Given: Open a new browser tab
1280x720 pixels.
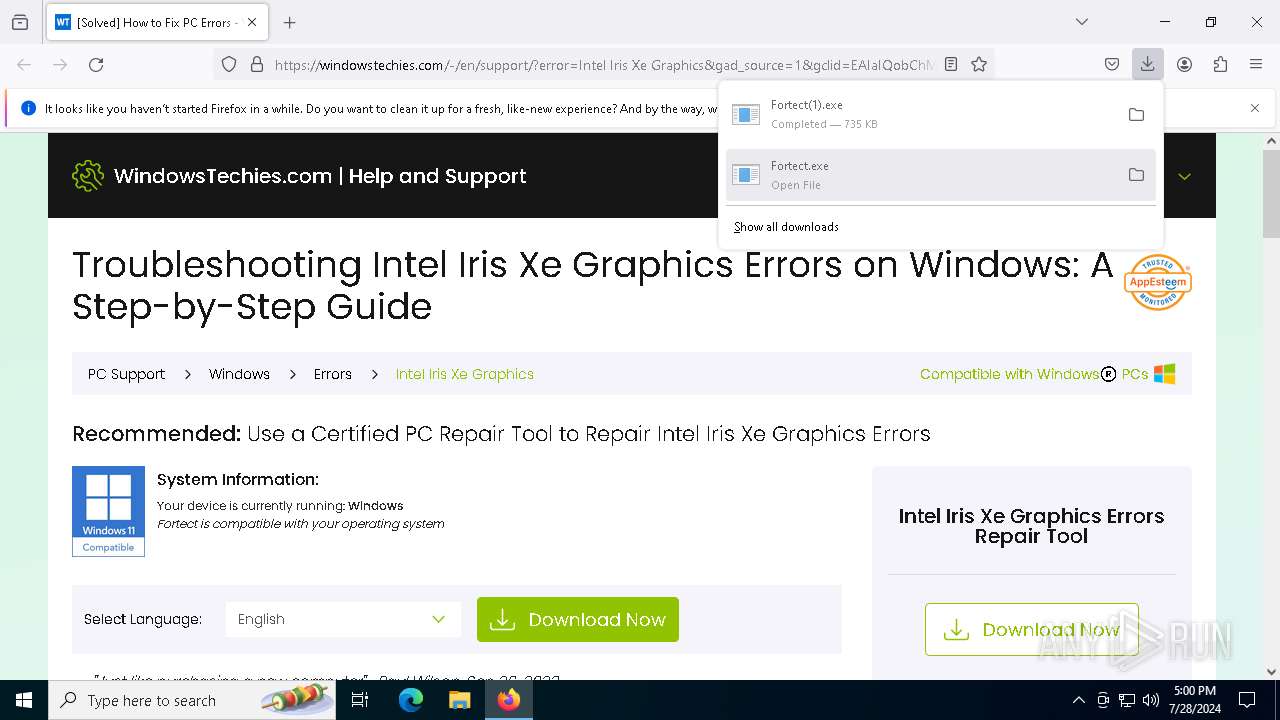Looking at the screenshot, I should tap(290, 22).
